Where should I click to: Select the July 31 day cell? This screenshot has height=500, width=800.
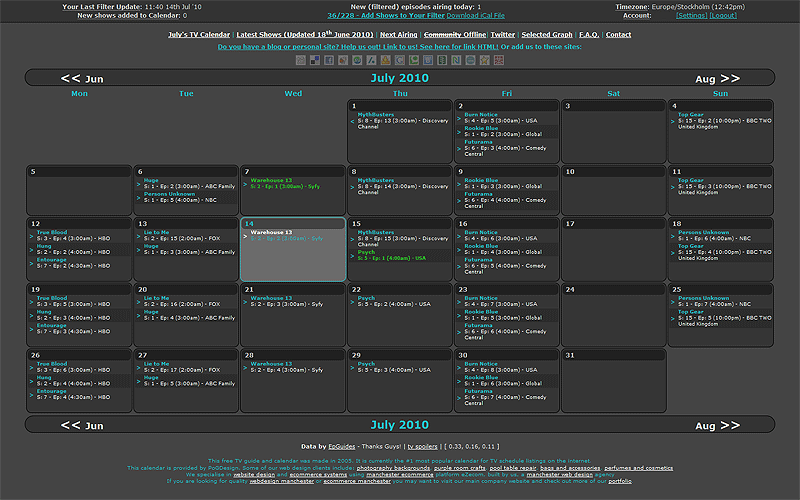pos(613,381)
